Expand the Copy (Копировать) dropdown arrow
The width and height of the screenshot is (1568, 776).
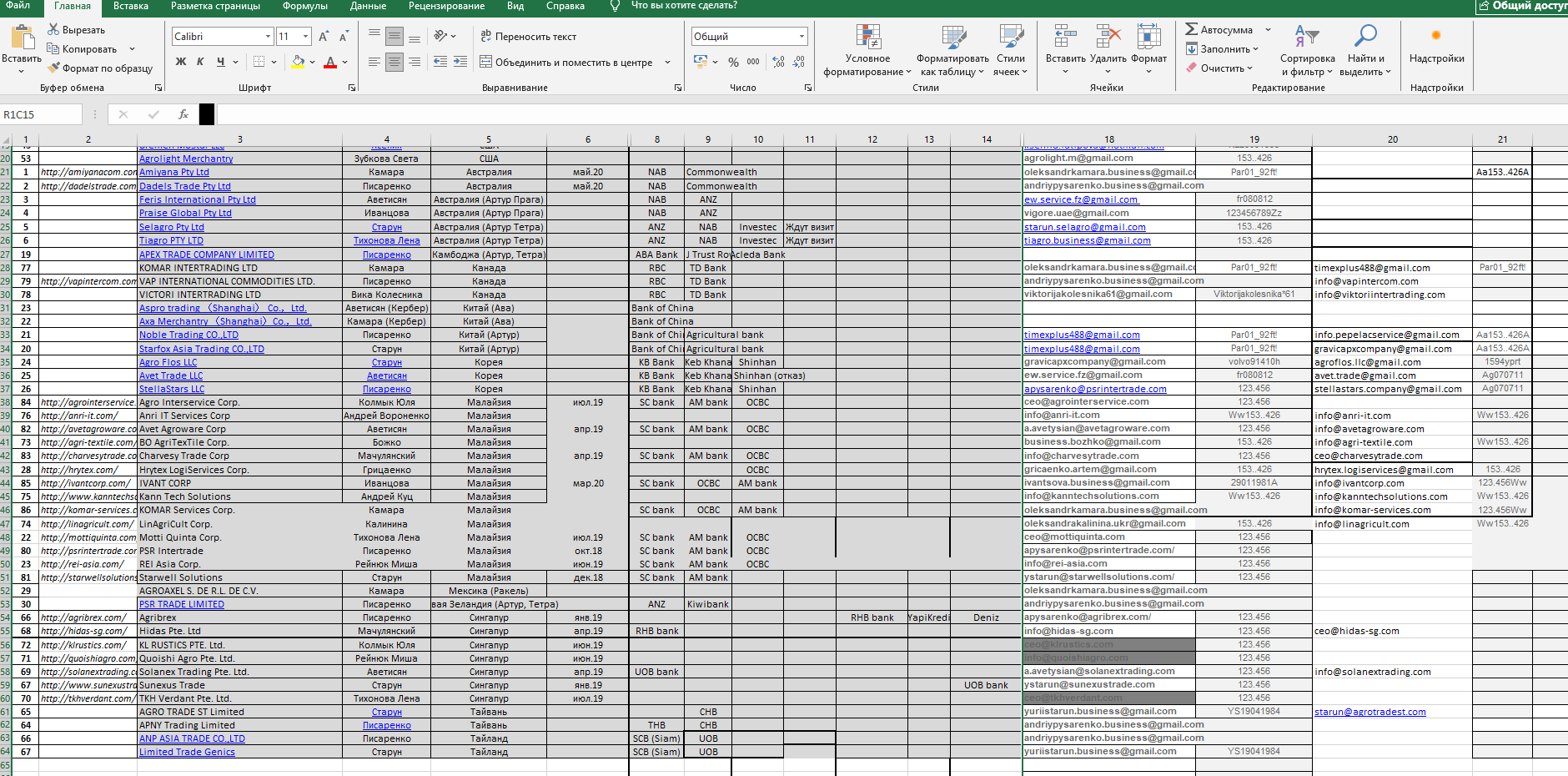point(132,49)
